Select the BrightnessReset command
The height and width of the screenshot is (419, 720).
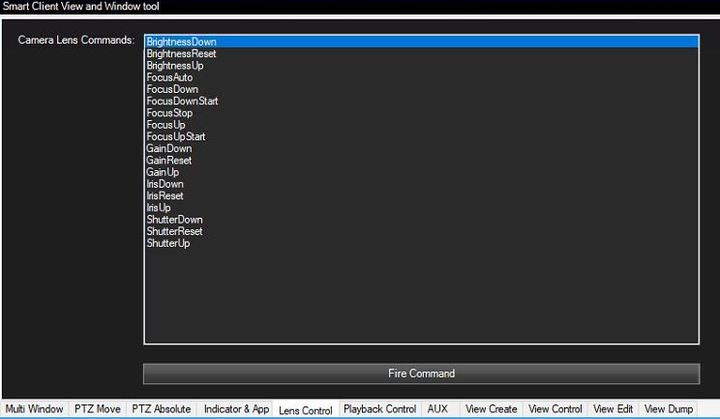point(181,54)
